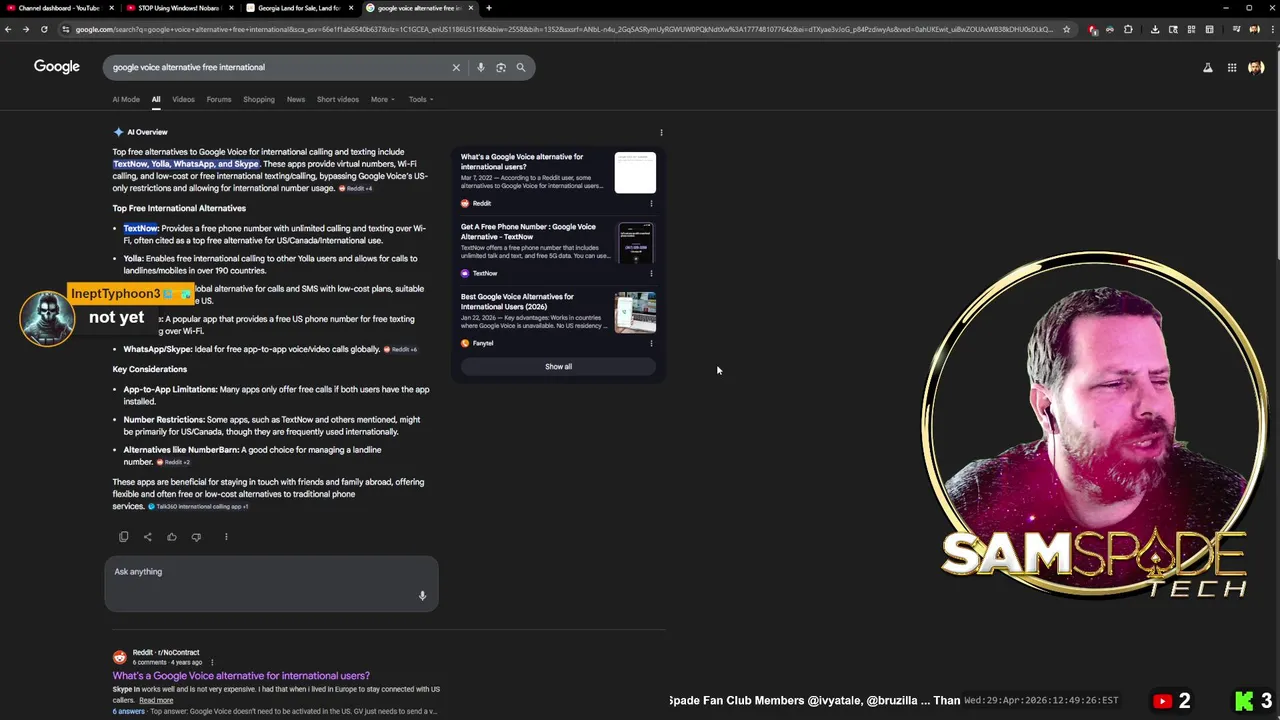Click Read more on Reddit snippet

click(x=156, y=700)
